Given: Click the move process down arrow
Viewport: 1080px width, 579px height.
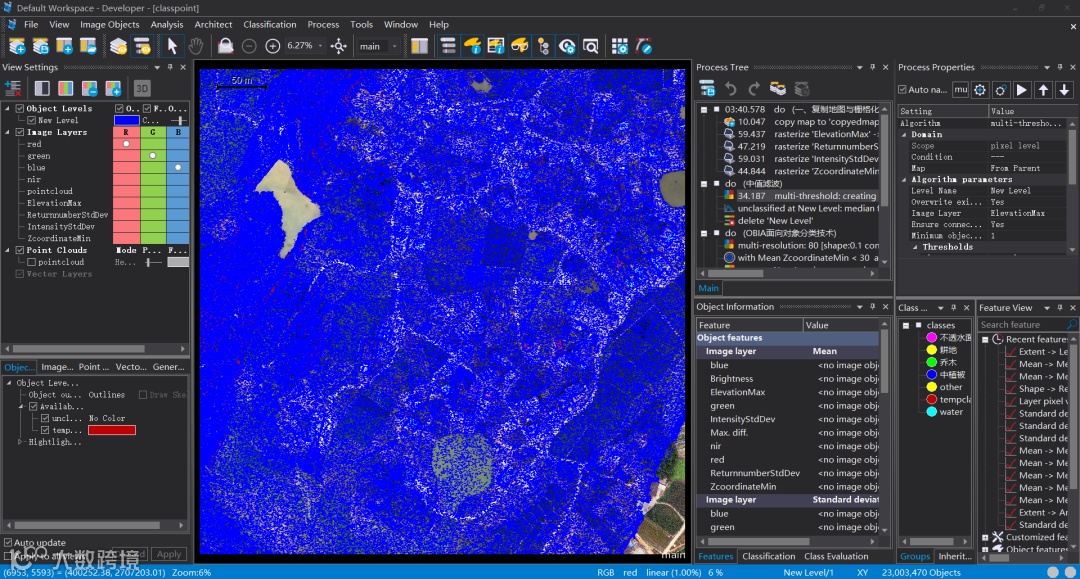Looking at the screenshot, I should (1064, 90).
